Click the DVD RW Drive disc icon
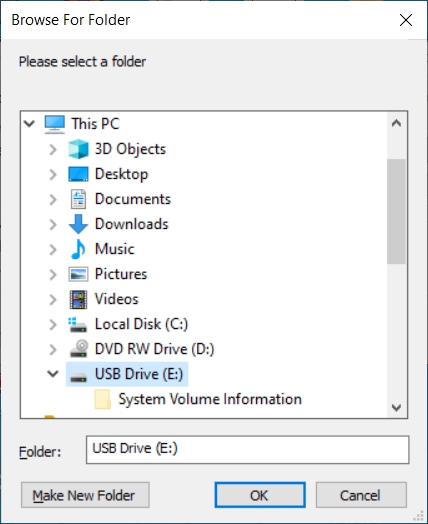The width and height of the screenshot is (428, 524). coord(79,349)
